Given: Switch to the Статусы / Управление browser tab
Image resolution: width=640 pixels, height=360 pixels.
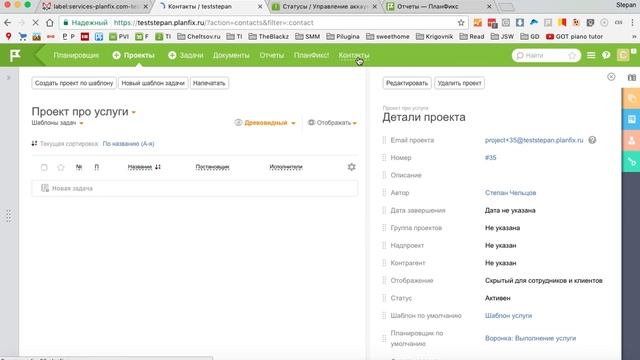Looking at the screenshot, I should [324, 7].
